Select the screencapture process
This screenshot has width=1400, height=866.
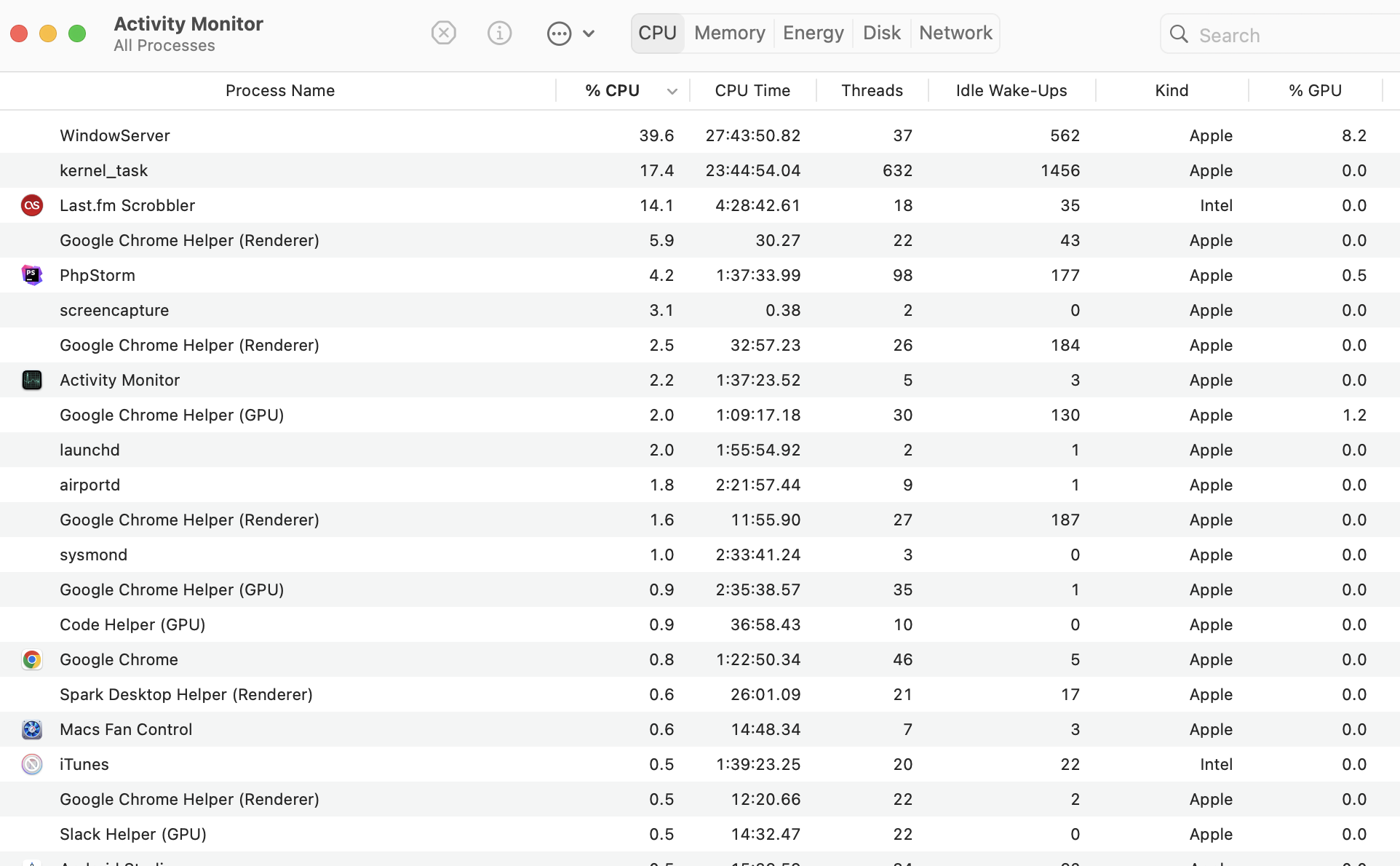pyautogui.click(x=114, y=310)
